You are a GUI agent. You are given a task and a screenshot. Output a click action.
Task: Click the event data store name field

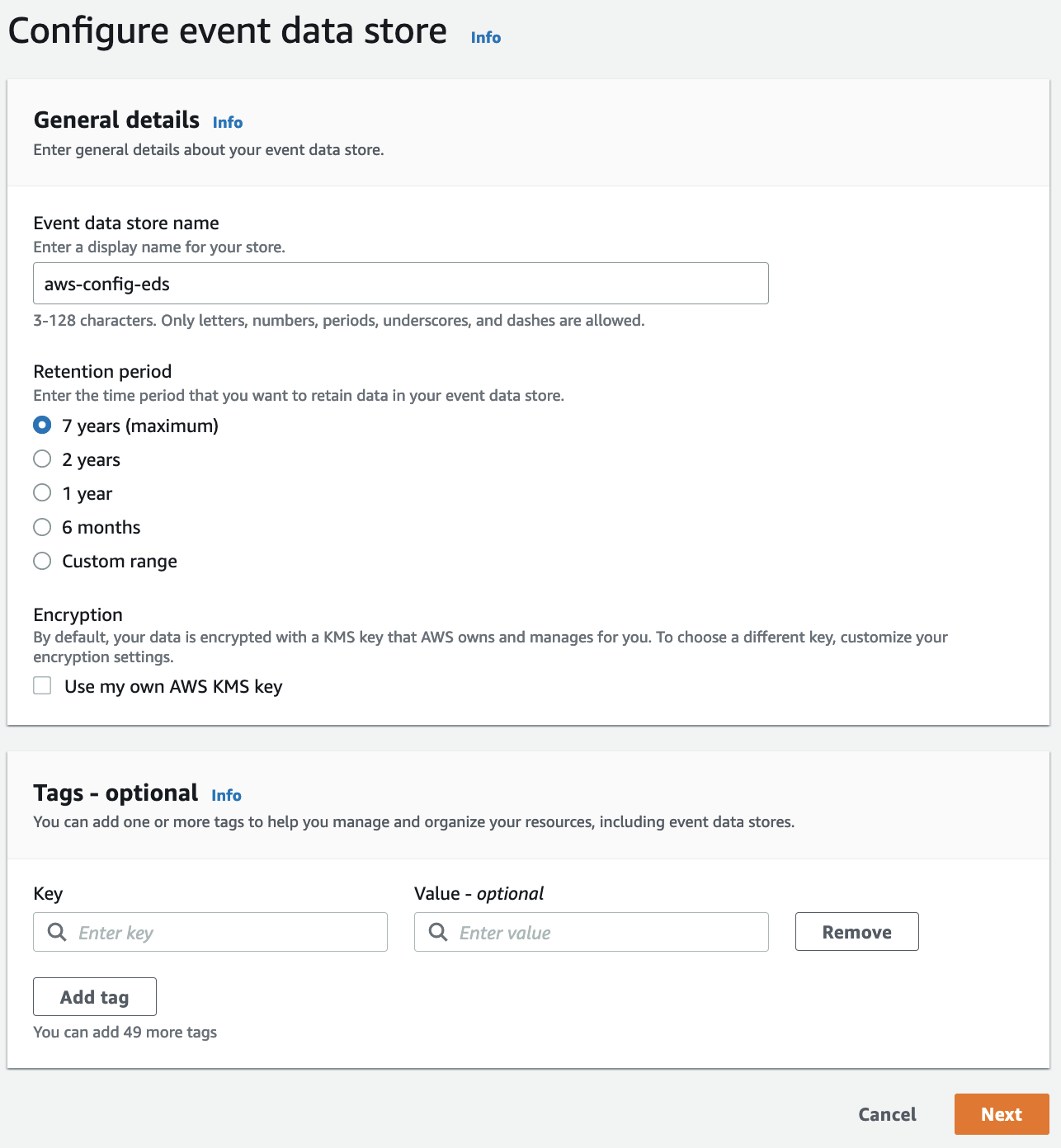400,283
